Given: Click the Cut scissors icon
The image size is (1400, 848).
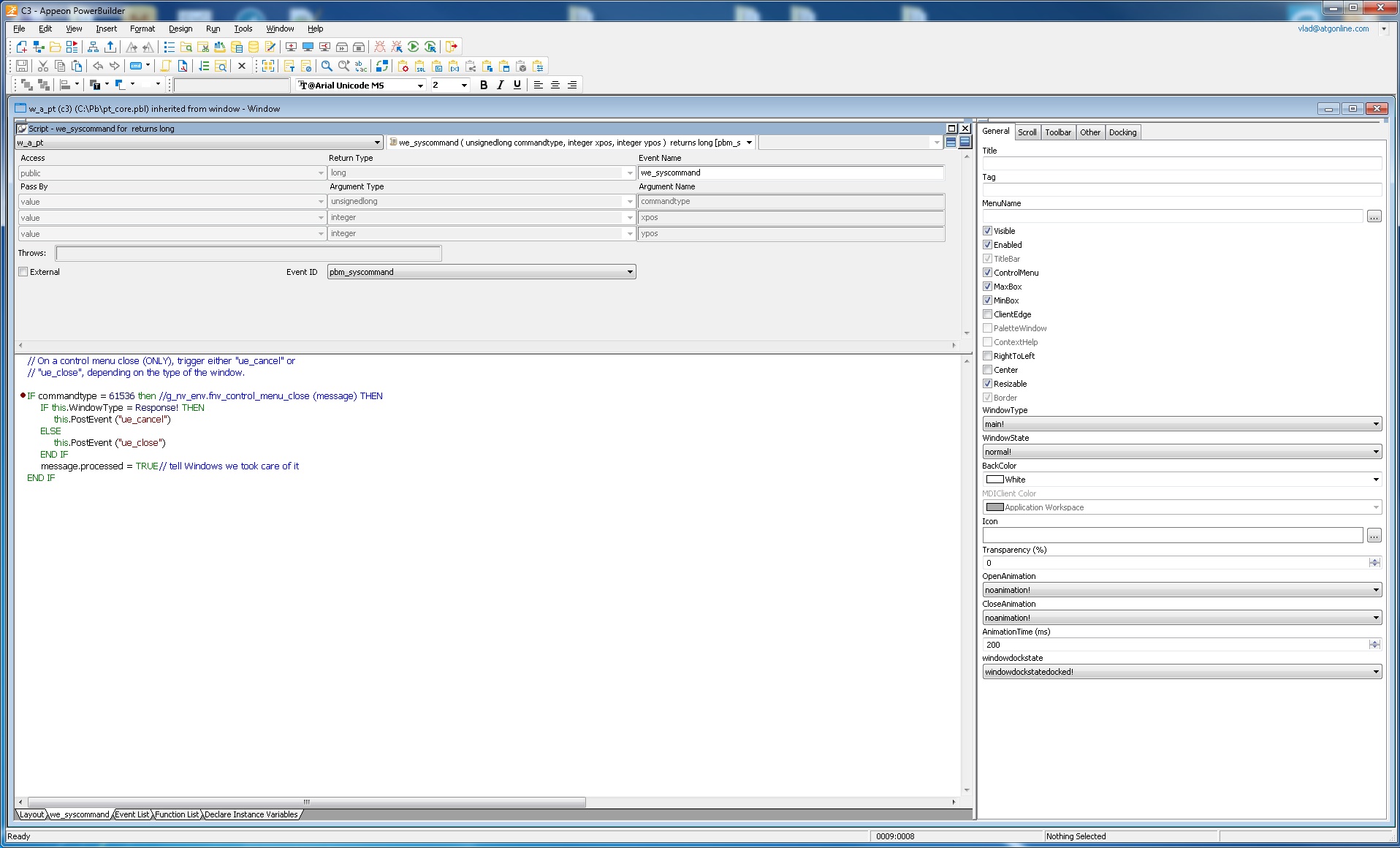Looking at the screenshot, I should click(x=43, y=66).
